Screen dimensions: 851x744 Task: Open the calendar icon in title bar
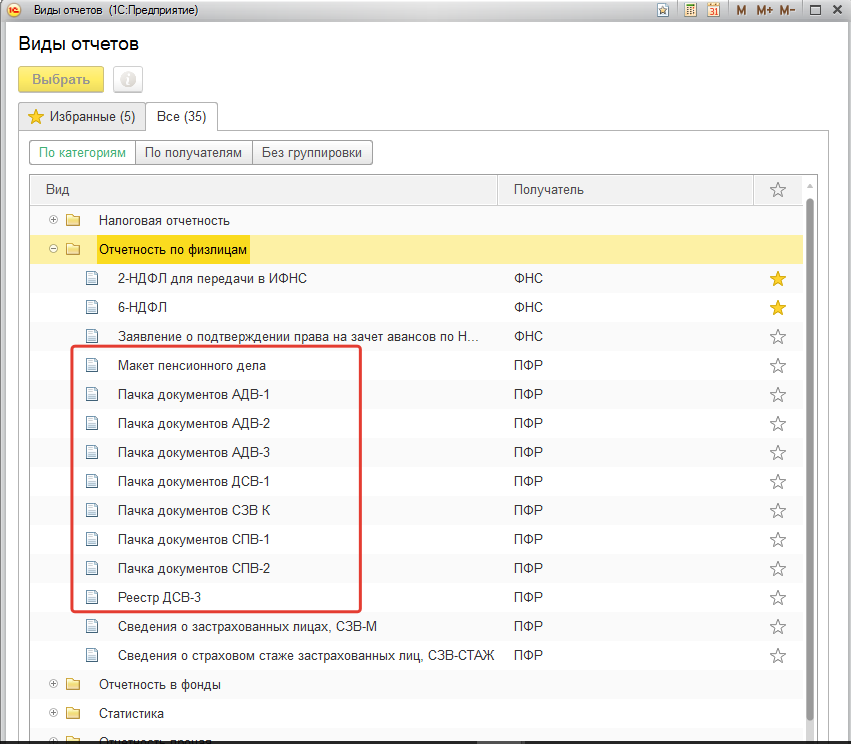click(x=713, y=10)
